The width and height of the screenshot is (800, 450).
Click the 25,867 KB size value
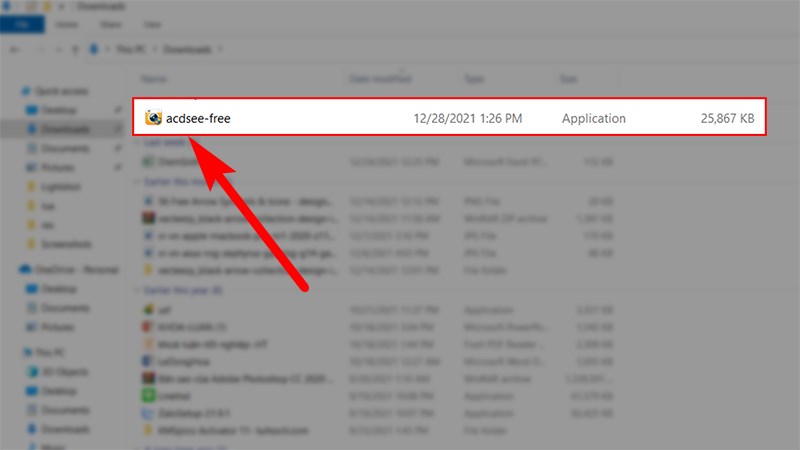pyautogui.click(x=728, y=118)
